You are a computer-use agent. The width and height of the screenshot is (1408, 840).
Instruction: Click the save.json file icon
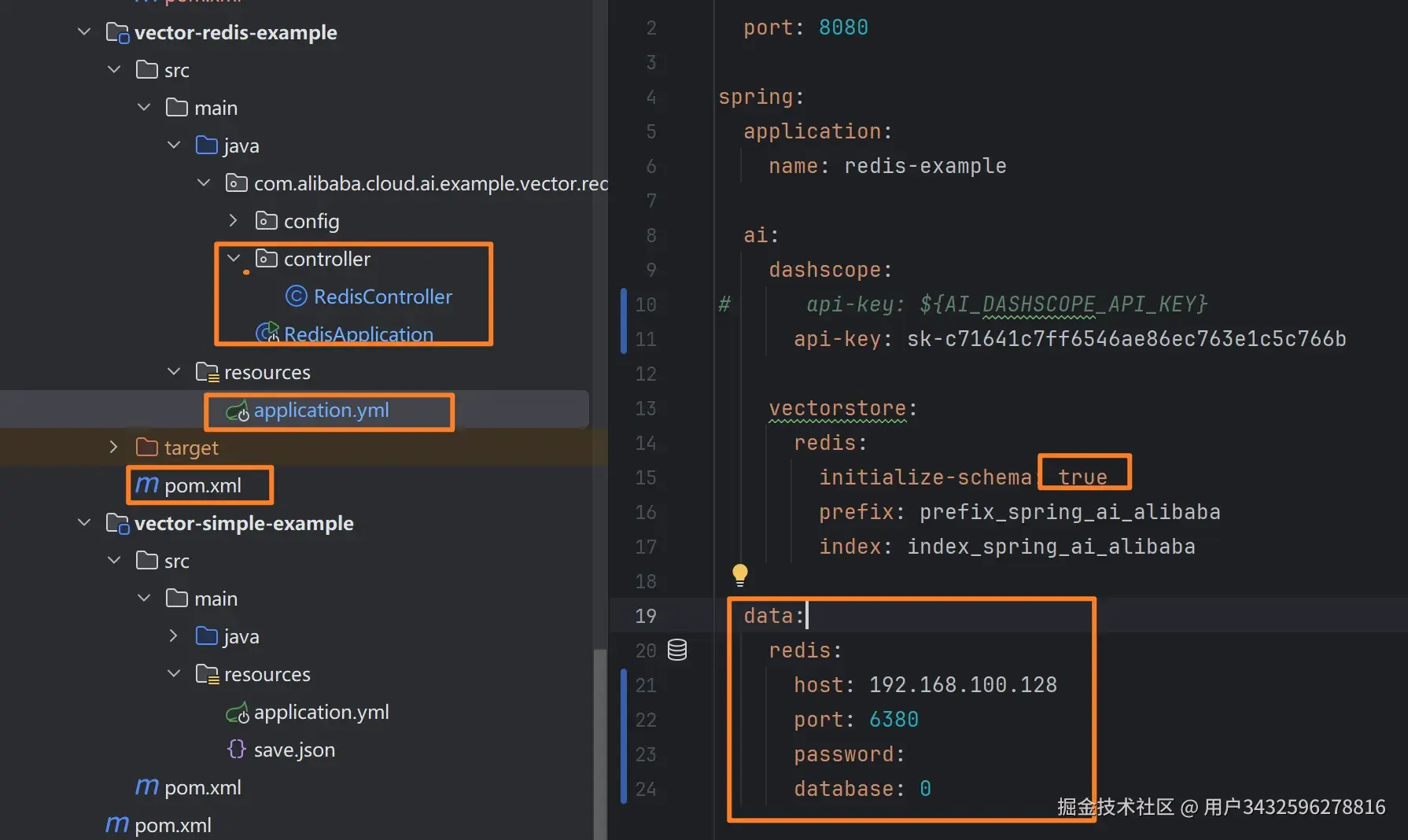pyautogui.click(x=236, y=749)
